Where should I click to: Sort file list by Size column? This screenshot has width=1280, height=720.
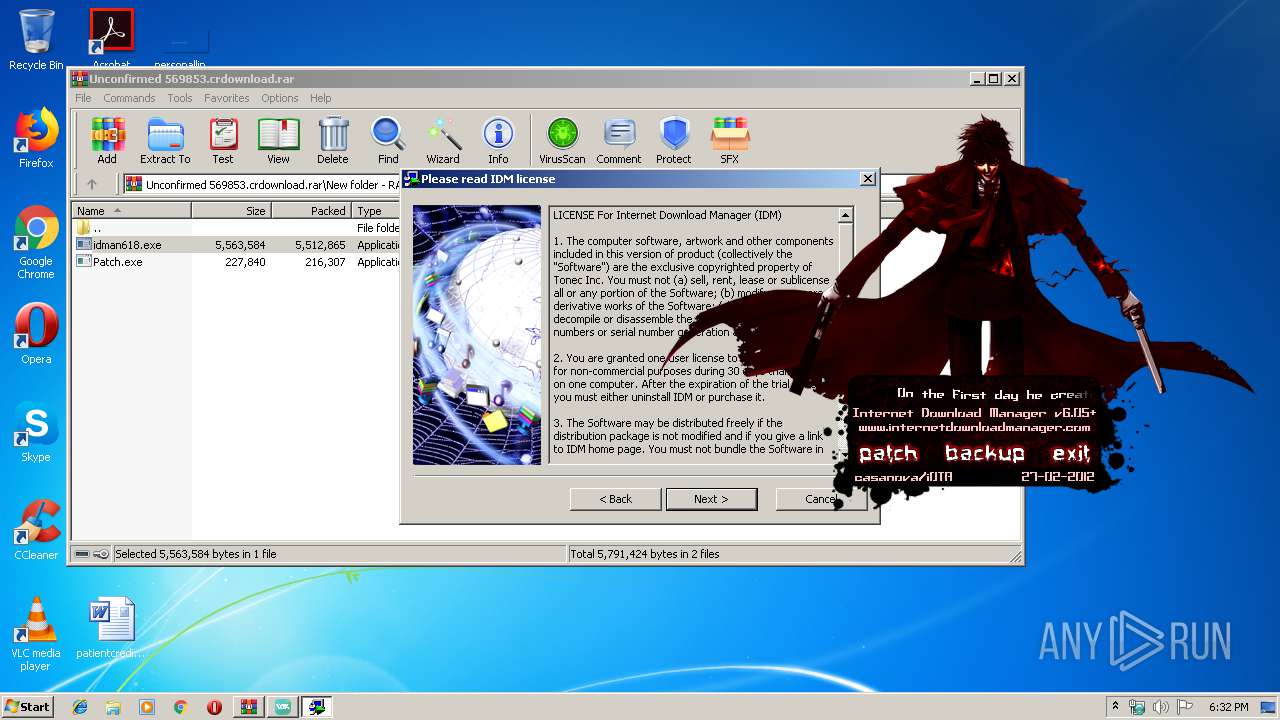click(x=231, y=211)
